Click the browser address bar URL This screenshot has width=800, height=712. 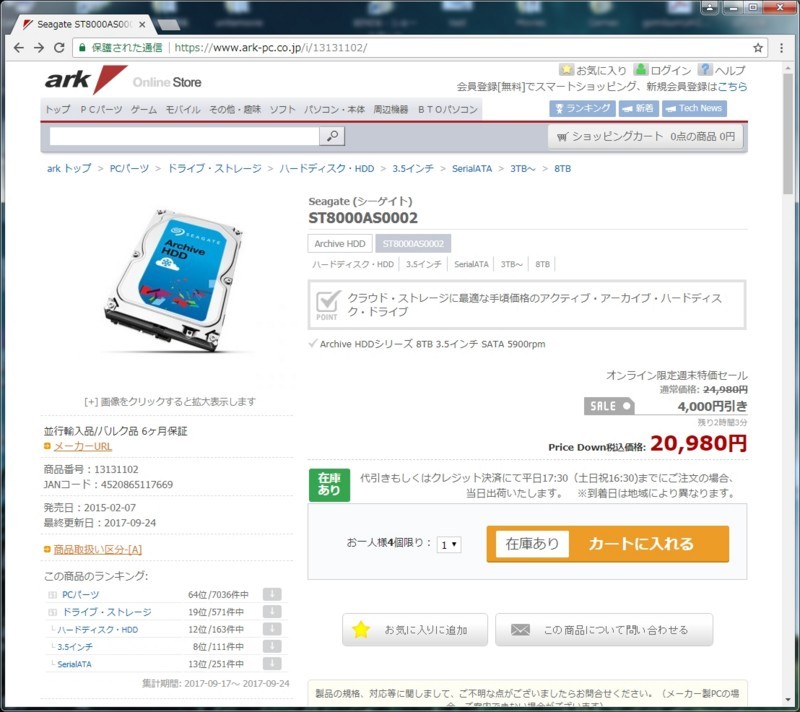270,48
